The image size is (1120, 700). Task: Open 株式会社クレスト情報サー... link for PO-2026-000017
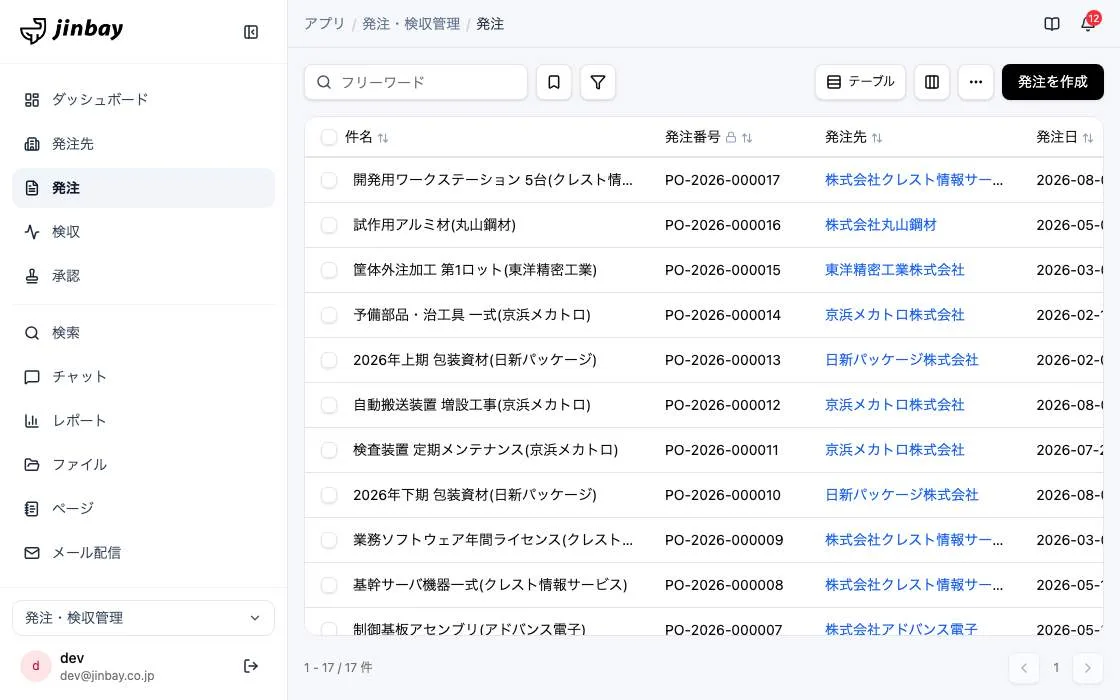coord(914,180)
